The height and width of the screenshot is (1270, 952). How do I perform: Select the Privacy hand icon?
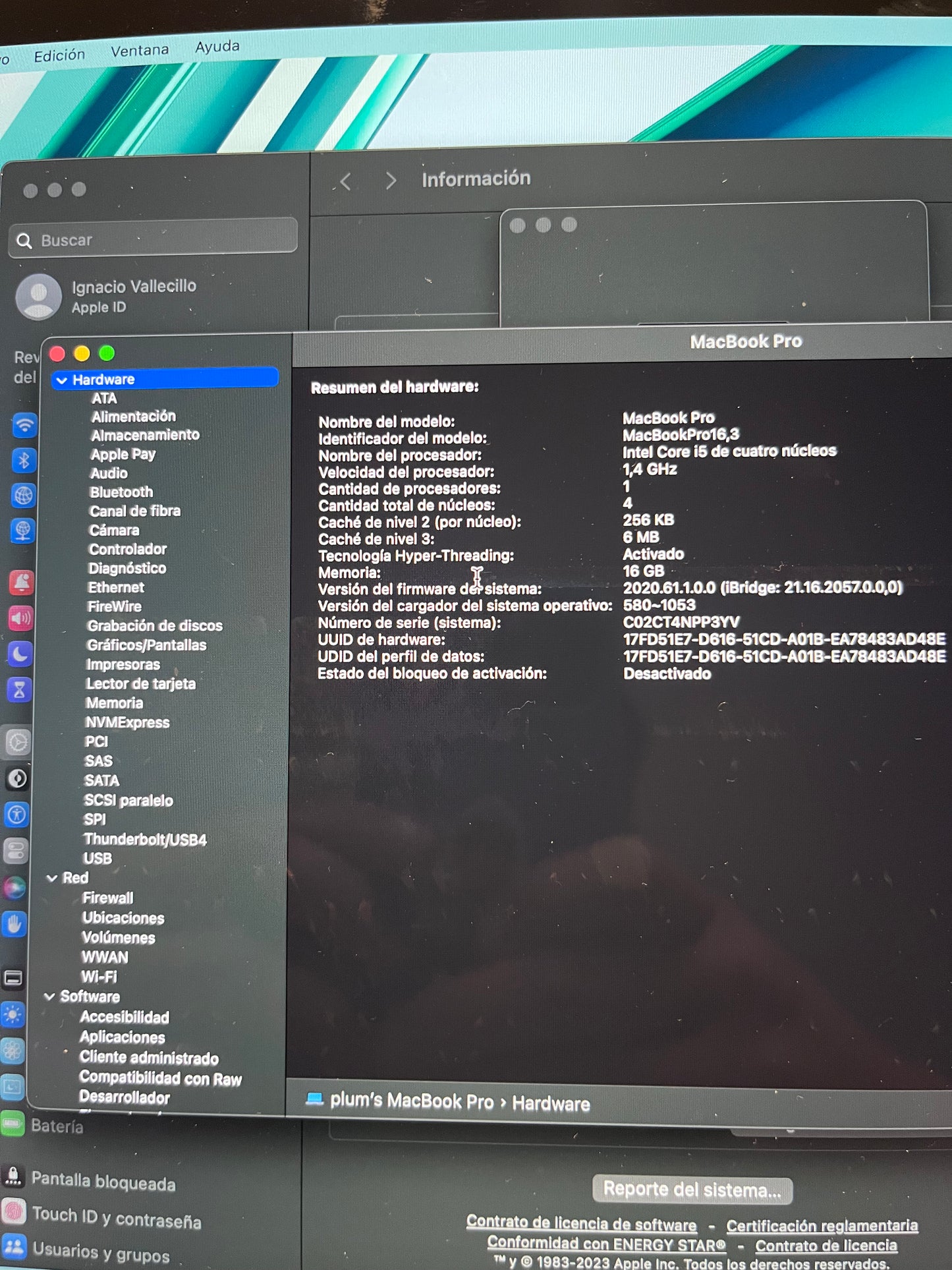tap(14, 925)
